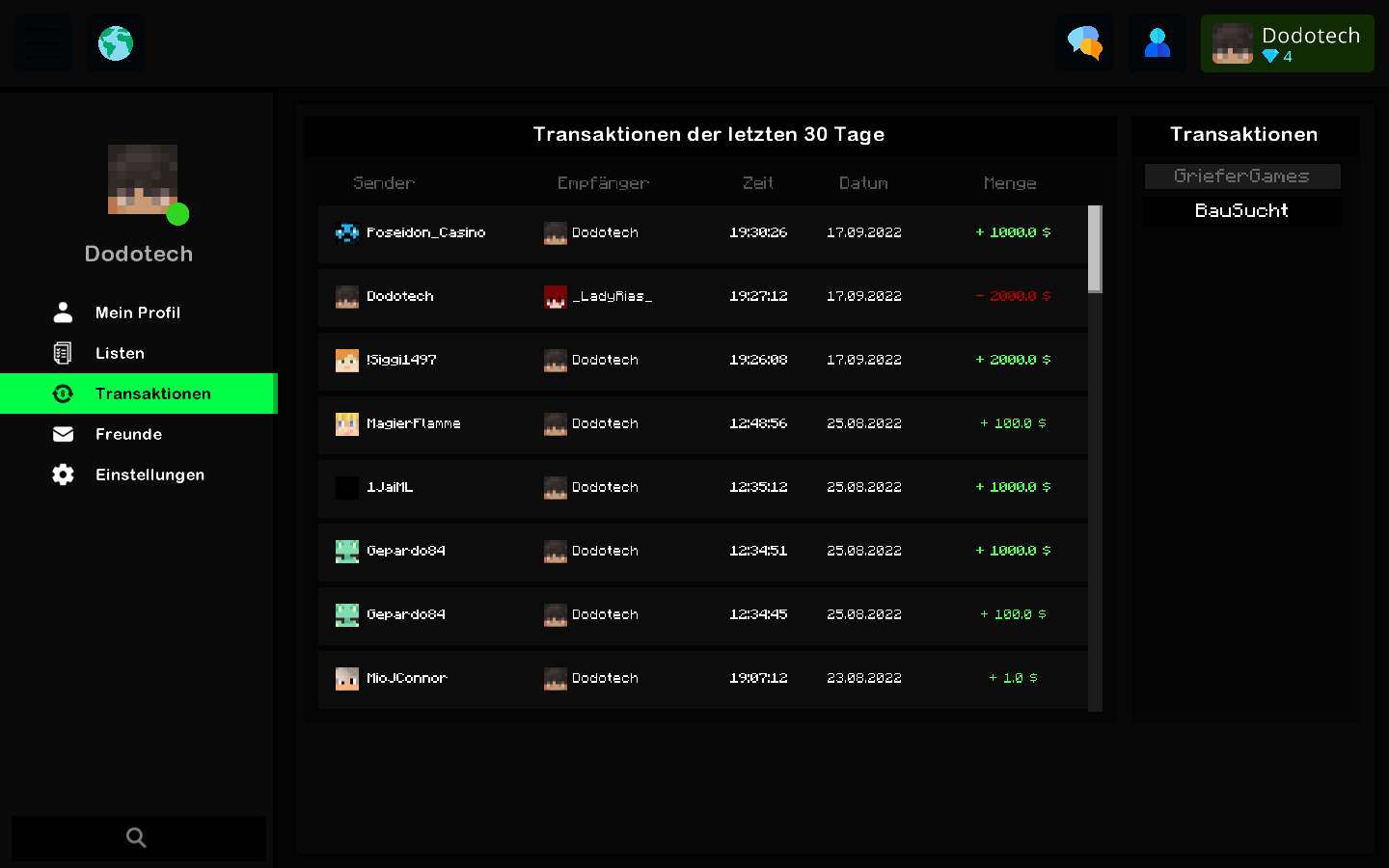
Task: Select the MioJConnor transaction row
Action: click(703, 679)
